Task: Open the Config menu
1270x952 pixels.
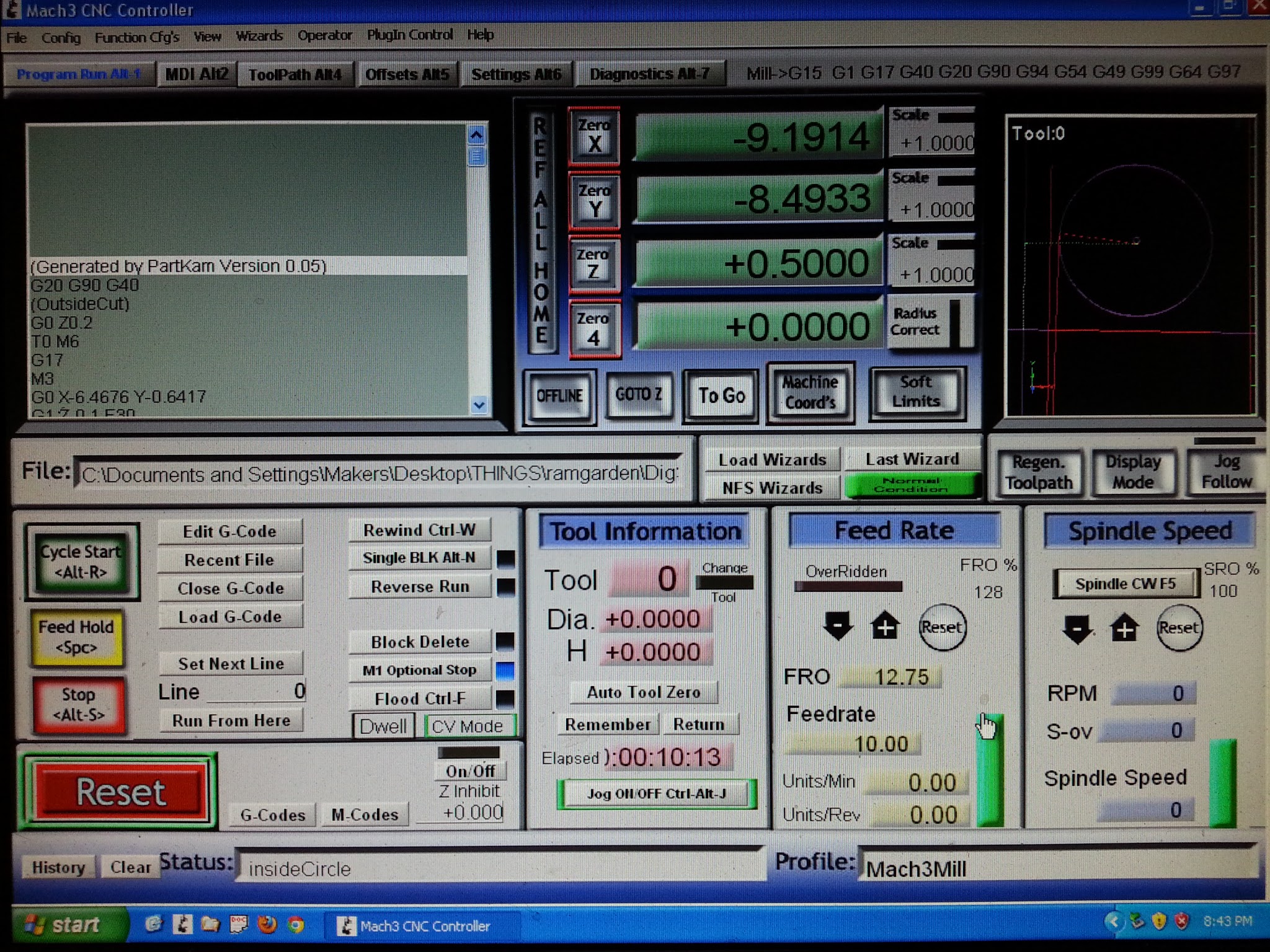Action: [x=61, y=38]
